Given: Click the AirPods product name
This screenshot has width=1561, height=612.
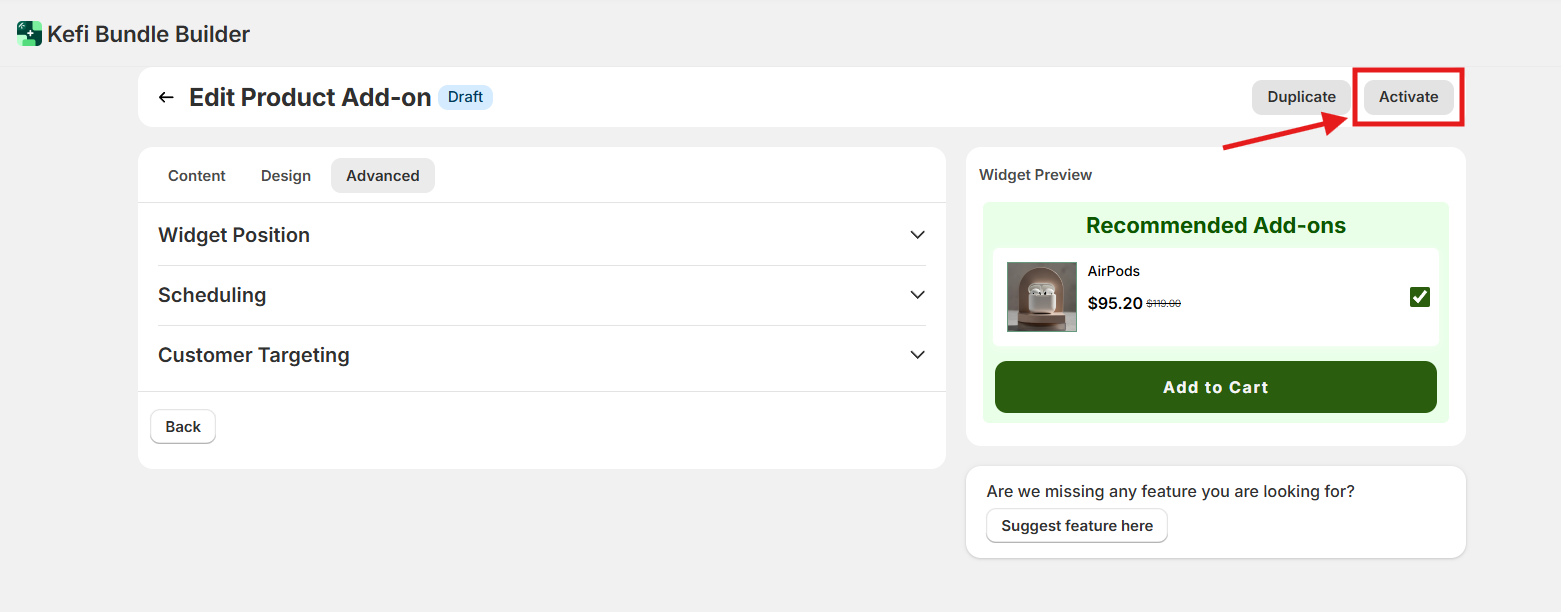Looking at the screenshot, I should coord(1113,271).
